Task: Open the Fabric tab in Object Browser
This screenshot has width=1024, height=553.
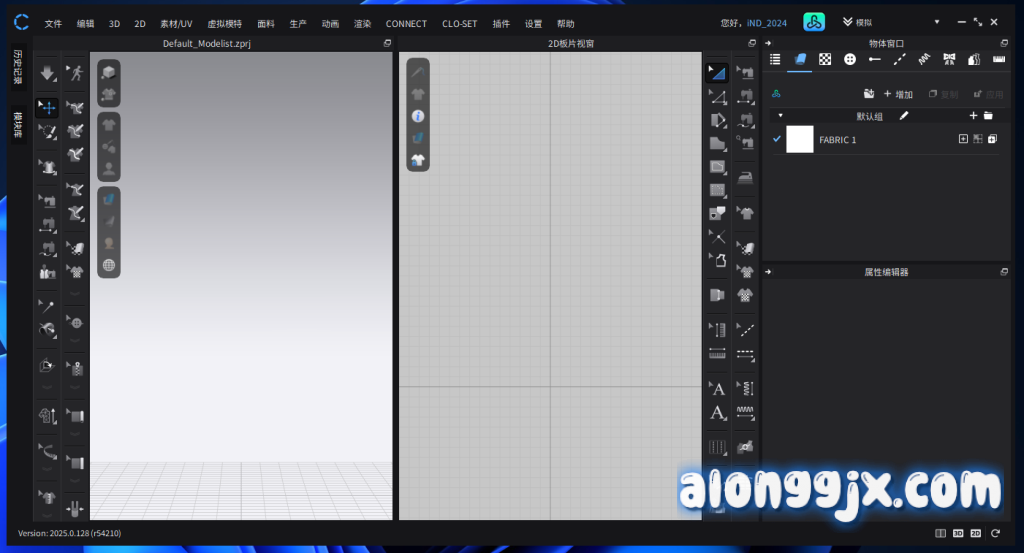Action: 800,60
